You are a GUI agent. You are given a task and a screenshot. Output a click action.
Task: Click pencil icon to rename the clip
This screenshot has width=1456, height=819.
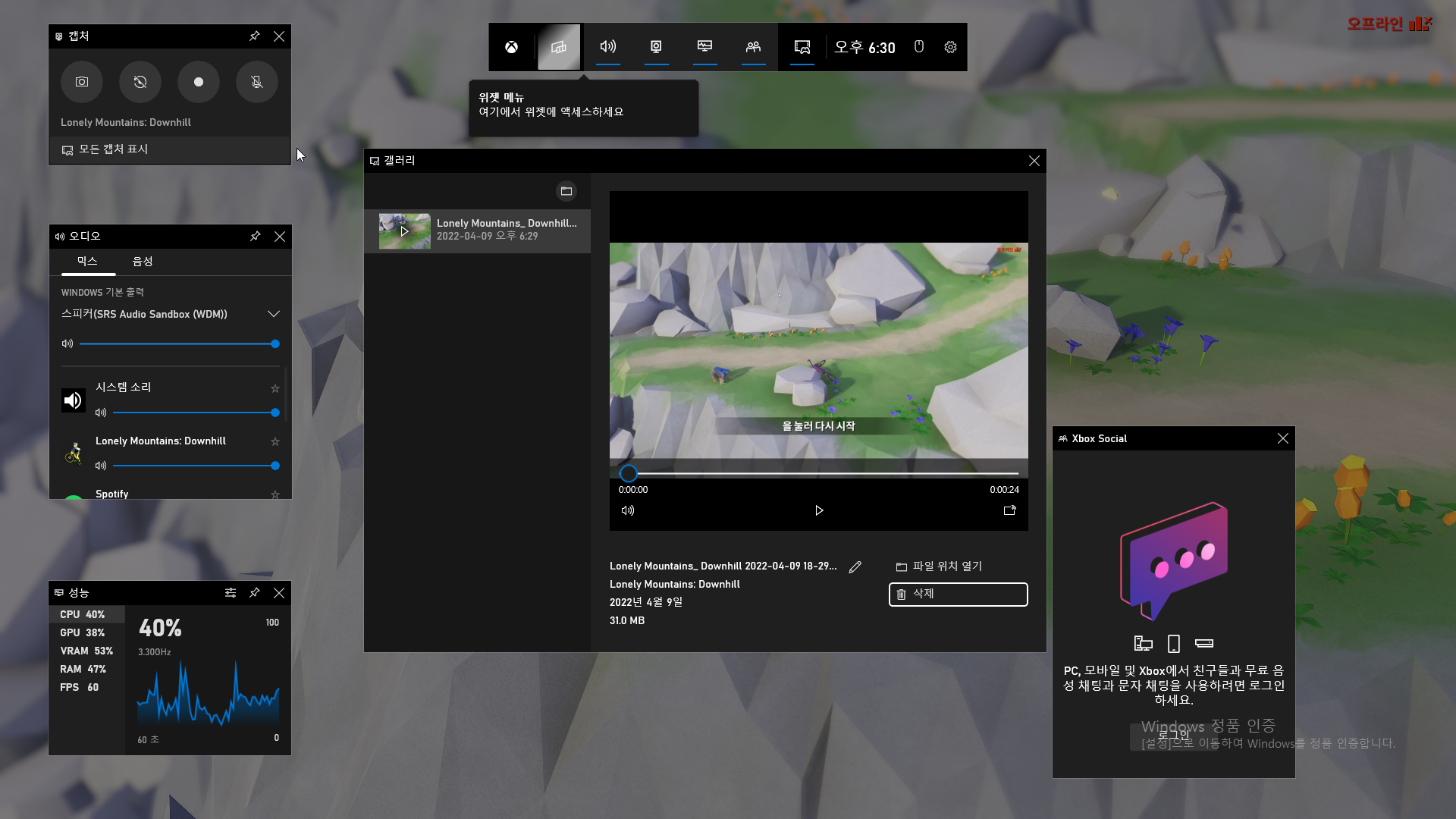click(x=855, y=567)
